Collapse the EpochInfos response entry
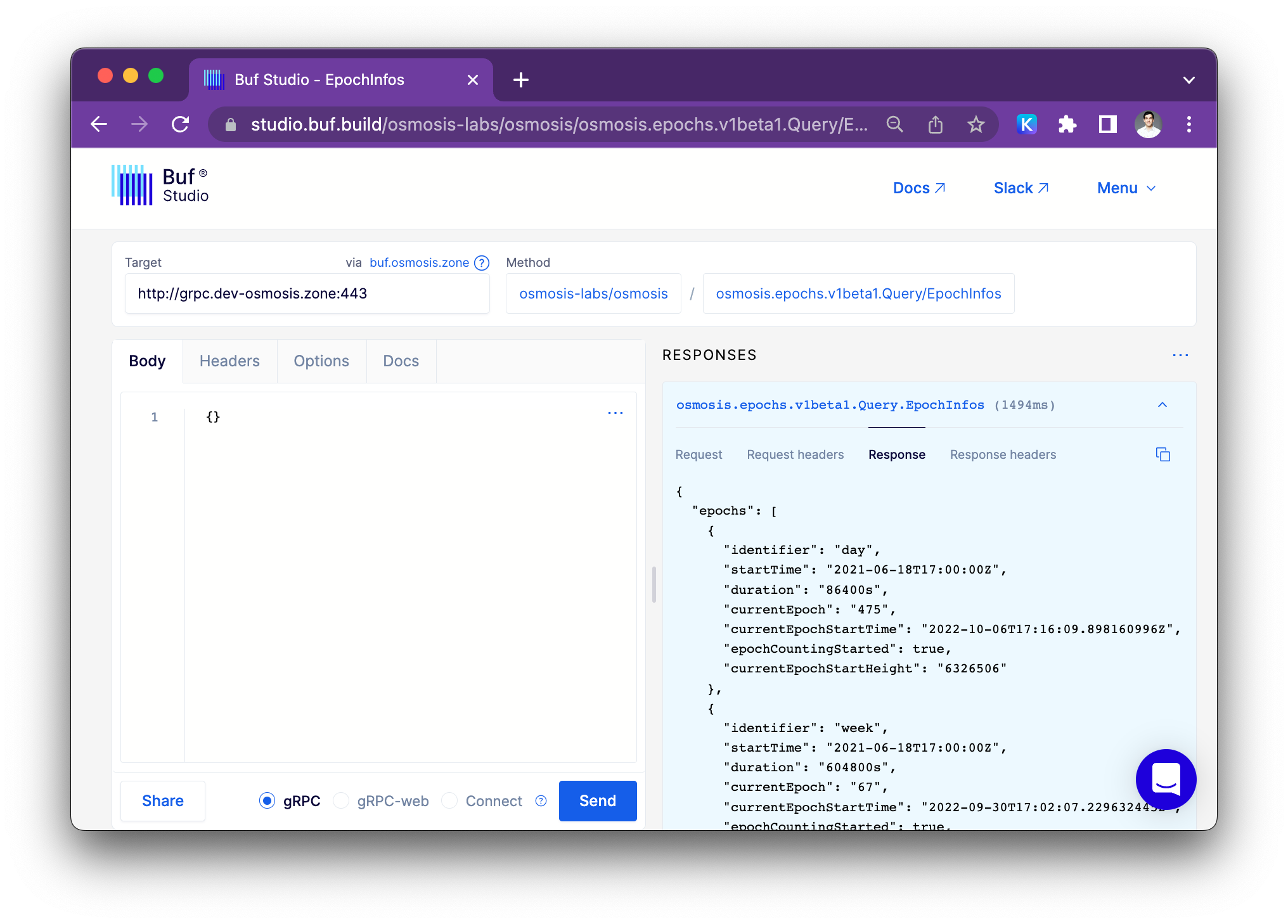Screen dimensions: 1288x924 coord(1162,405)
